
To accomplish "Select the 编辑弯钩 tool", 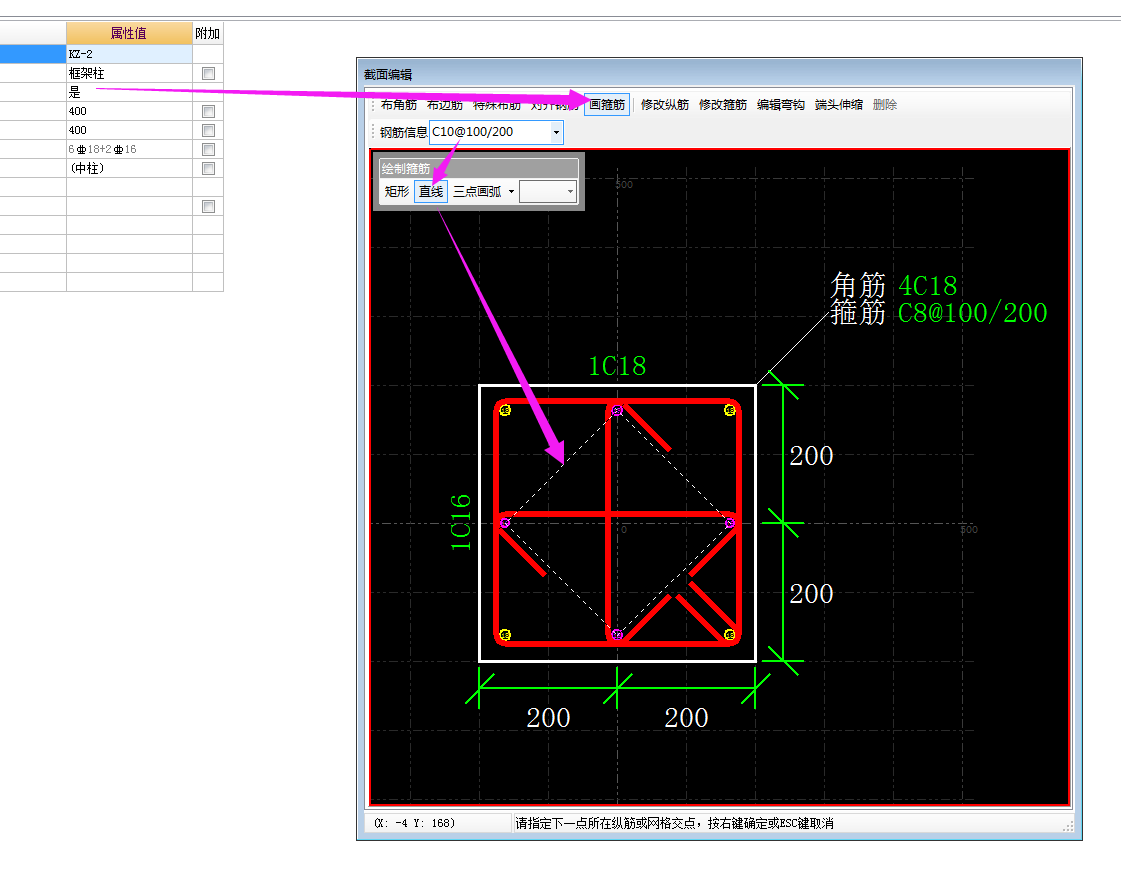I will pyautogui.click(x=781, y=105).
